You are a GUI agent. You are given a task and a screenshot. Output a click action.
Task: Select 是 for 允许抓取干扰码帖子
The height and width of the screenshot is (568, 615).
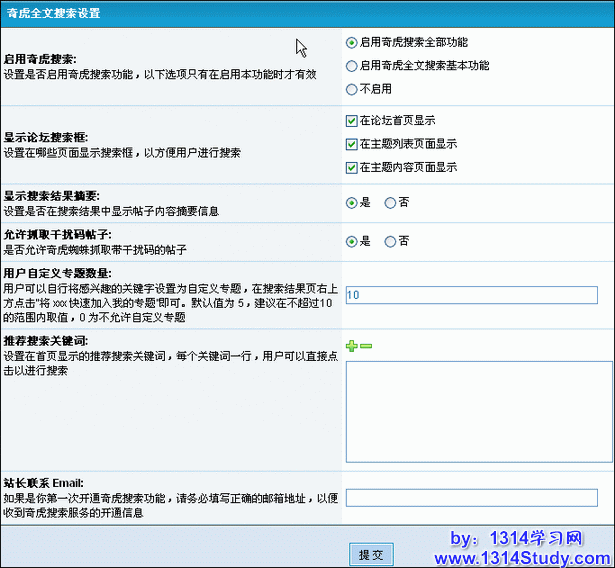(x=351, y=241)
